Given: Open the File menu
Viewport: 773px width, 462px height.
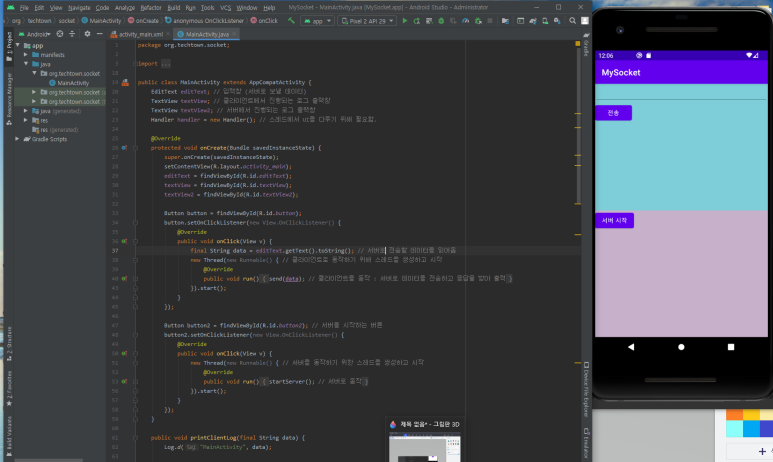Looking at the screenshot, I should (x=24, y=7).
